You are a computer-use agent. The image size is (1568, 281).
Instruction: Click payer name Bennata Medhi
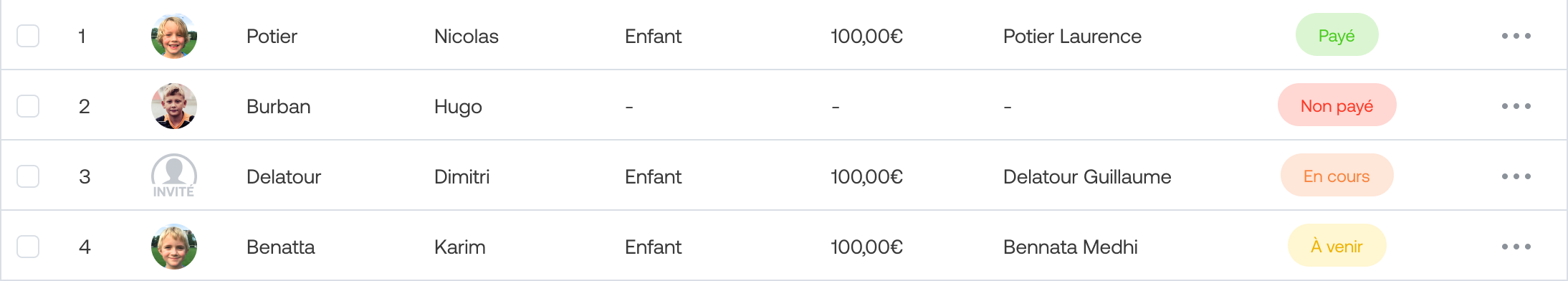pos(1071,247)
